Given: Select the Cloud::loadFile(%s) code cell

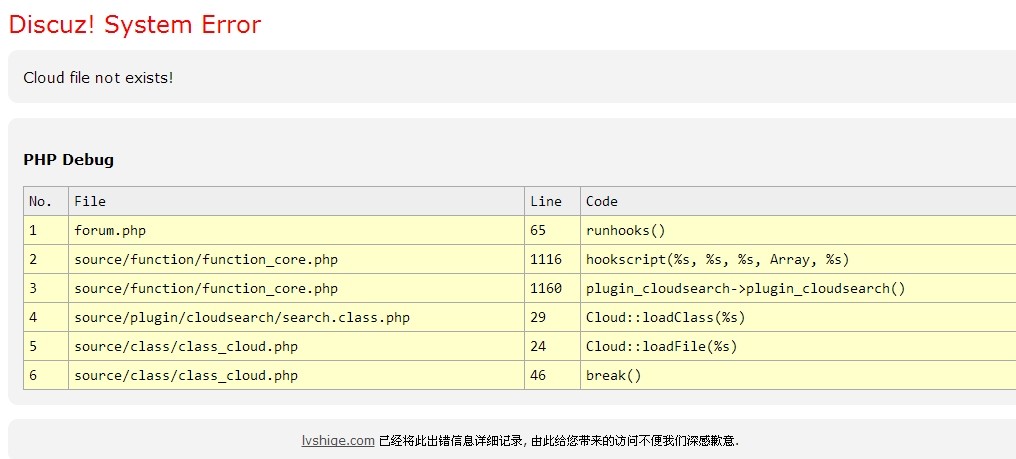Looking at the screenshot, I should [x=661, y=346].
